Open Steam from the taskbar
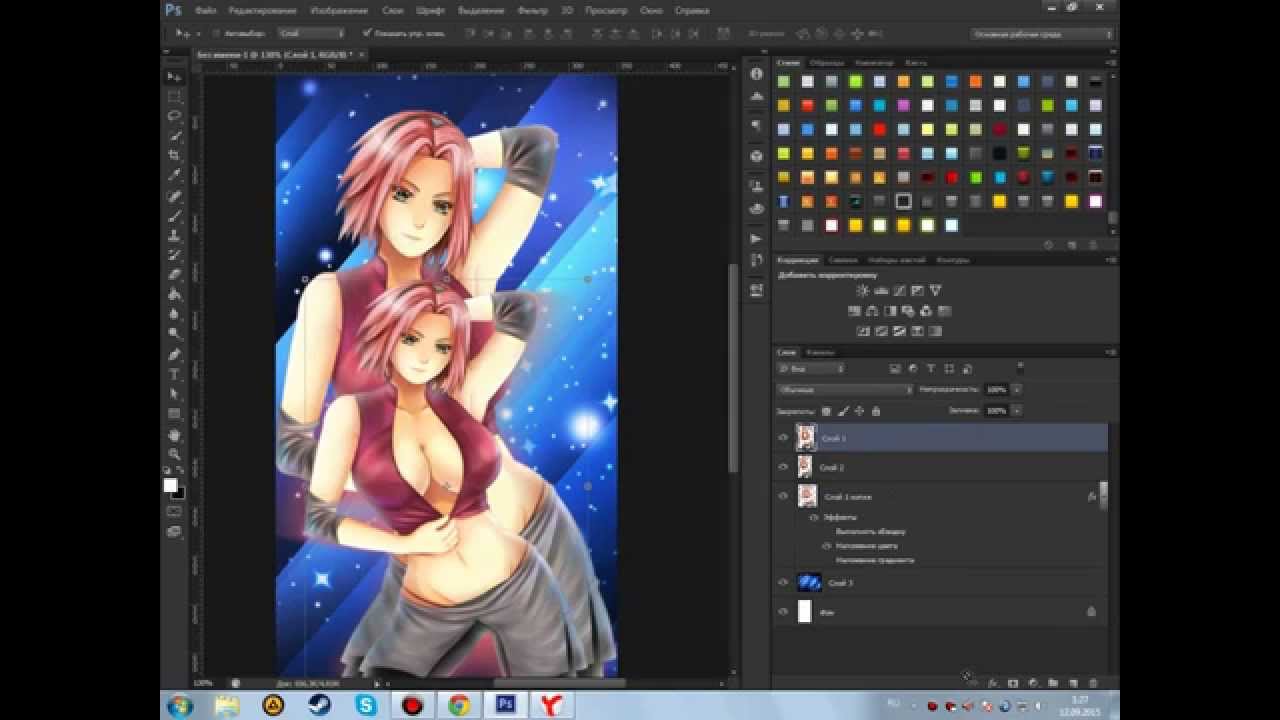Viewport: 1280px width, 720px height. coord(320,705)
